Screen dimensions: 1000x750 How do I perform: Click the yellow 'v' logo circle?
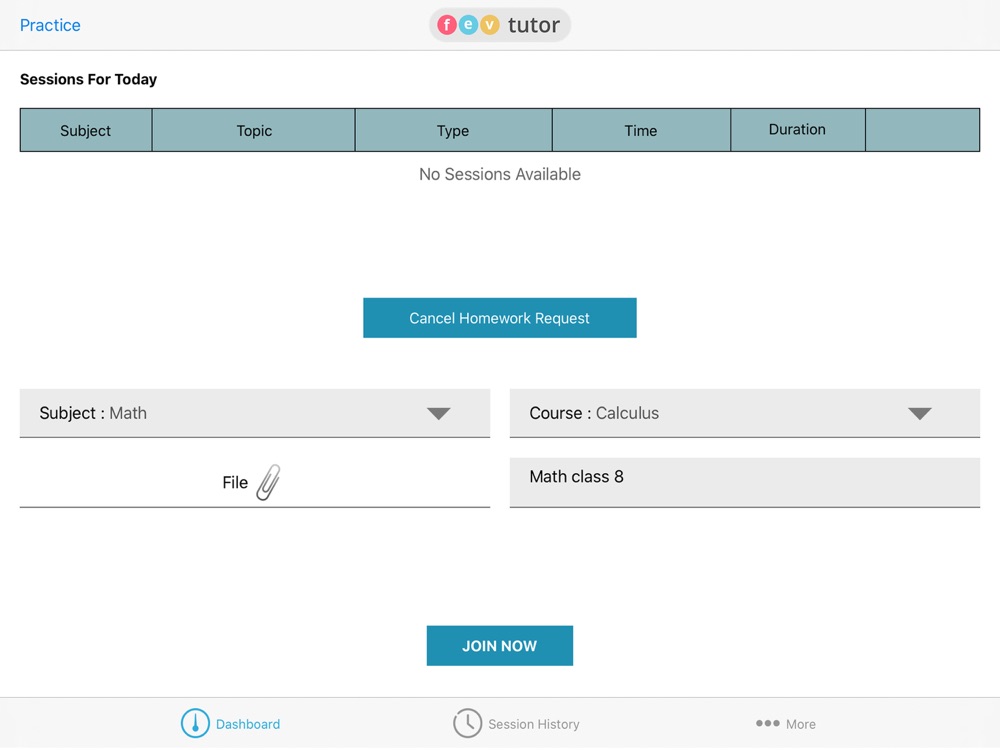point(489,25)
